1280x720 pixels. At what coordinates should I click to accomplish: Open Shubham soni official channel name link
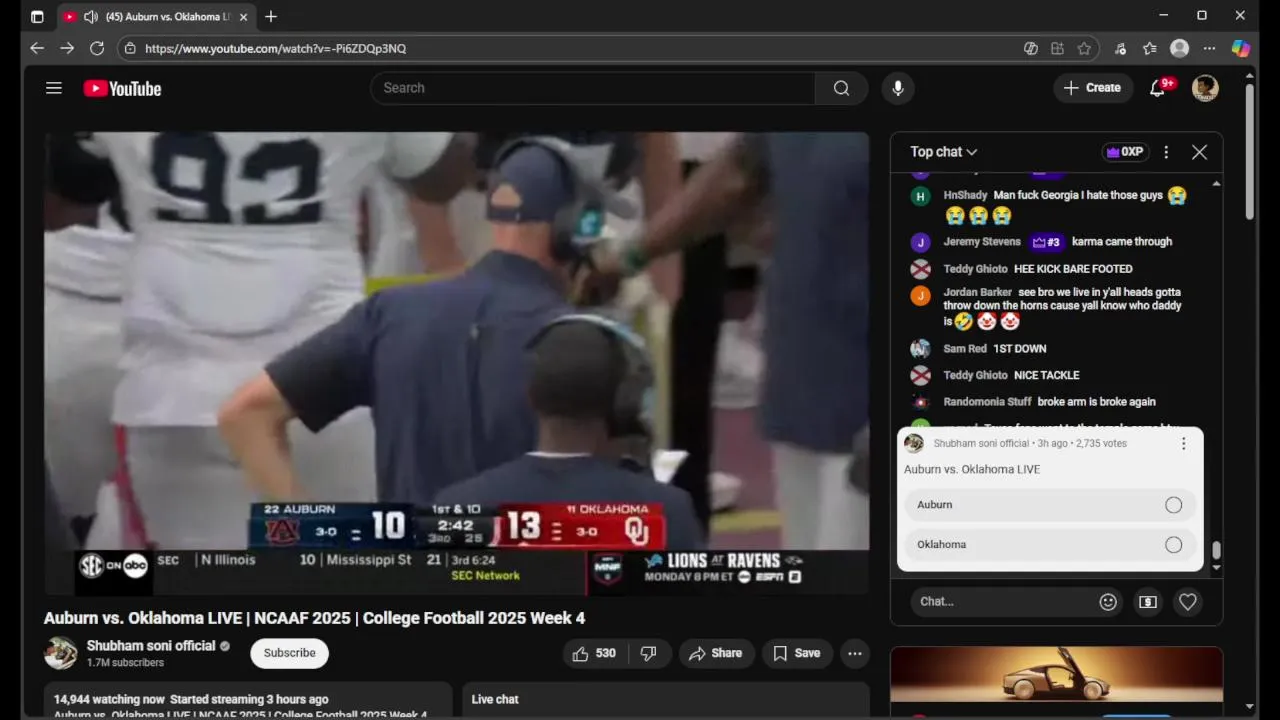[151, 646]
